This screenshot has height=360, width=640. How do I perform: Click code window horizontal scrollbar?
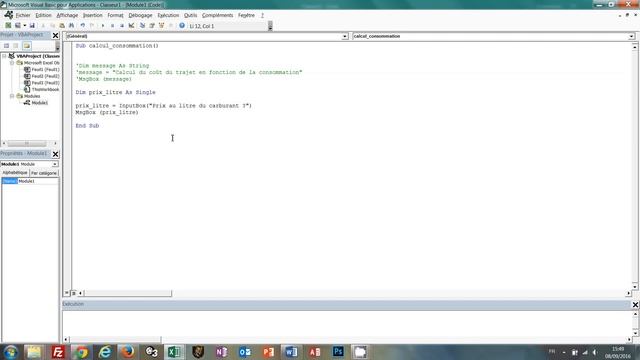[x=128, y=293]
